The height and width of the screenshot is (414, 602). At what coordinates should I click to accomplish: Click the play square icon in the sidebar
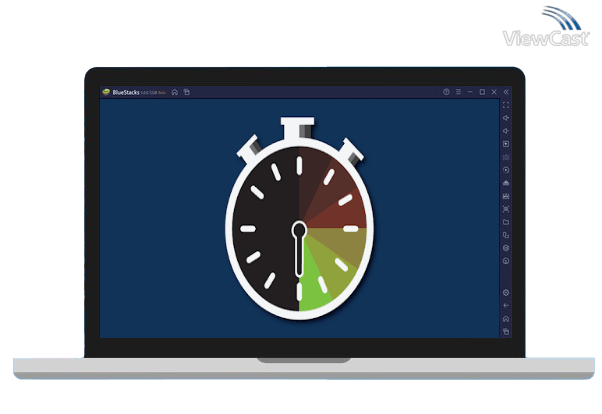pos(506,144)
